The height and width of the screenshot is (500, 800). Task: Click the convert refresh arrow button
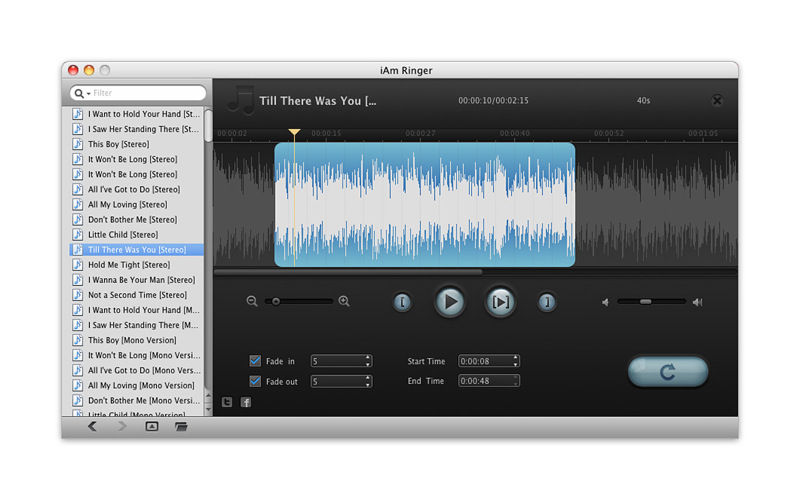coord(668,371)
